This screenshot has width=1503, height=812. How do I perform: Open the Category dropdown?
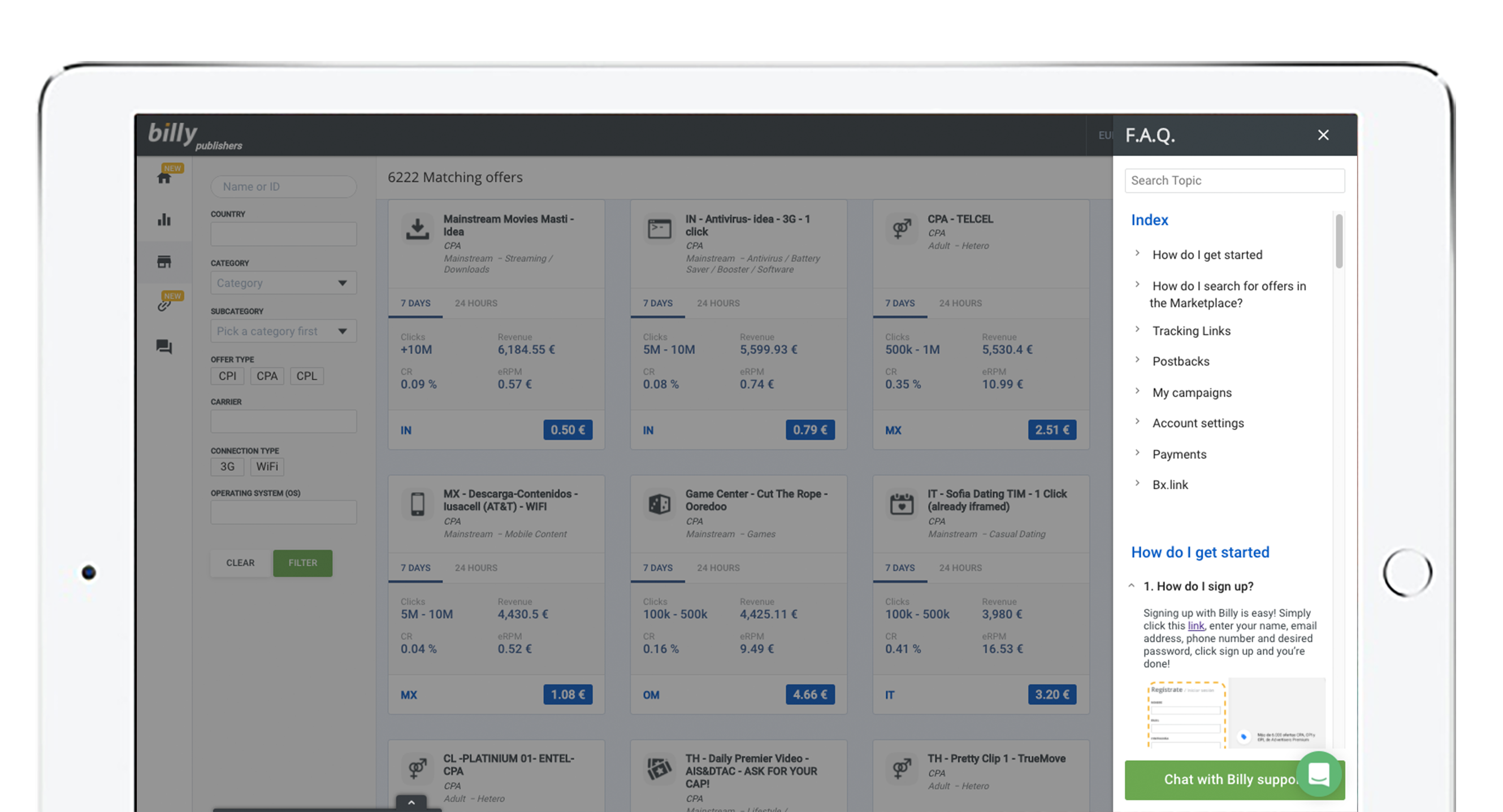284,283
